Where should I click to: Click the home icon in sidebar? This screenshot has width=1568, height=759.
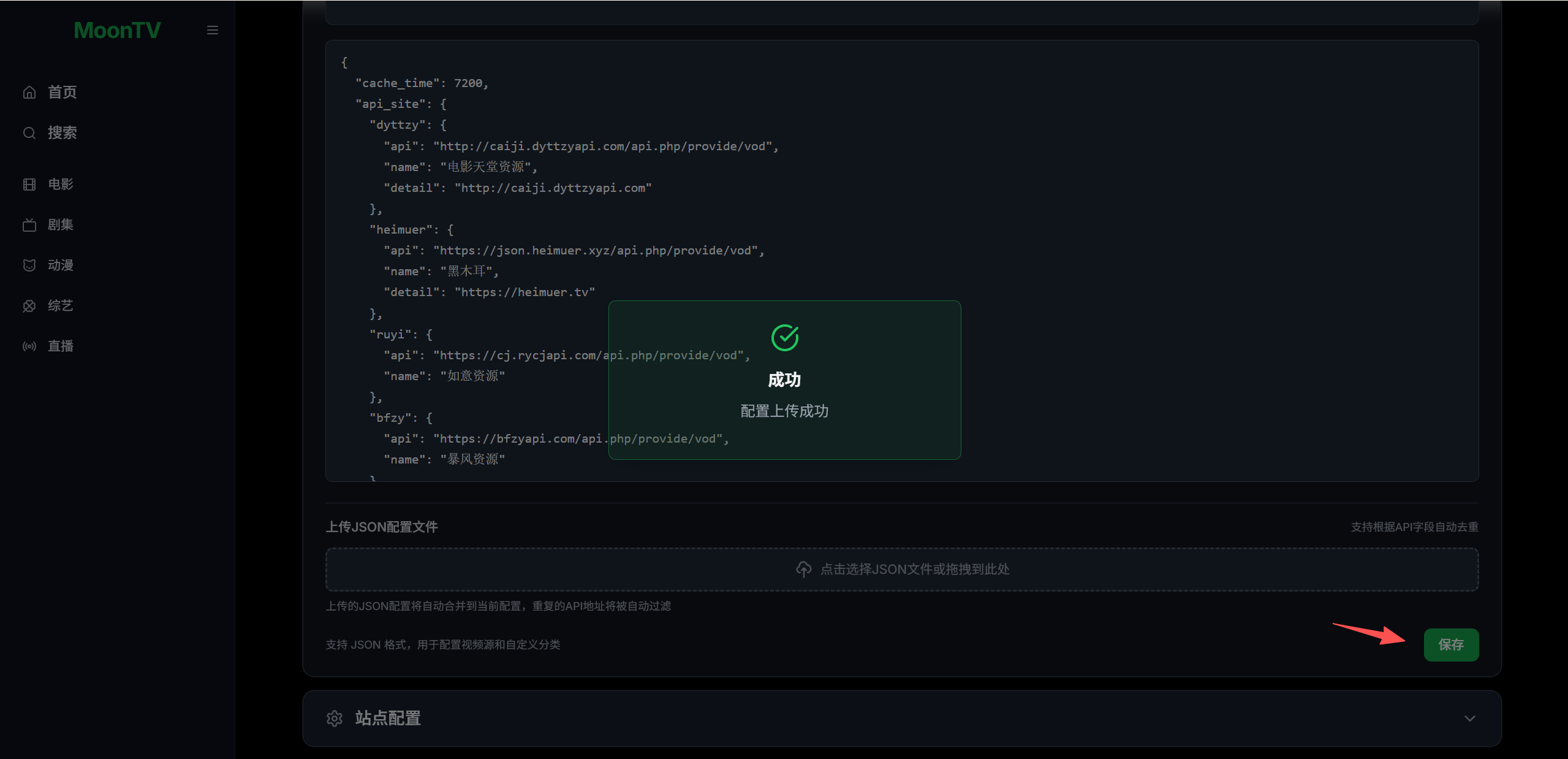(x=29, y=92)
